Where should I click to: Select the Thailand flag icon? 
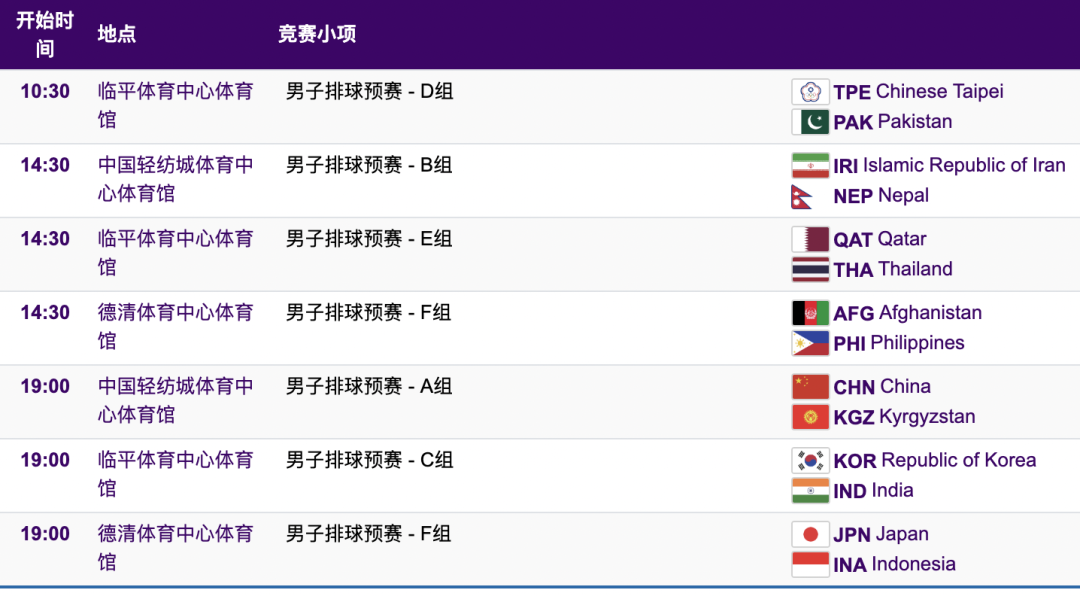810,269
